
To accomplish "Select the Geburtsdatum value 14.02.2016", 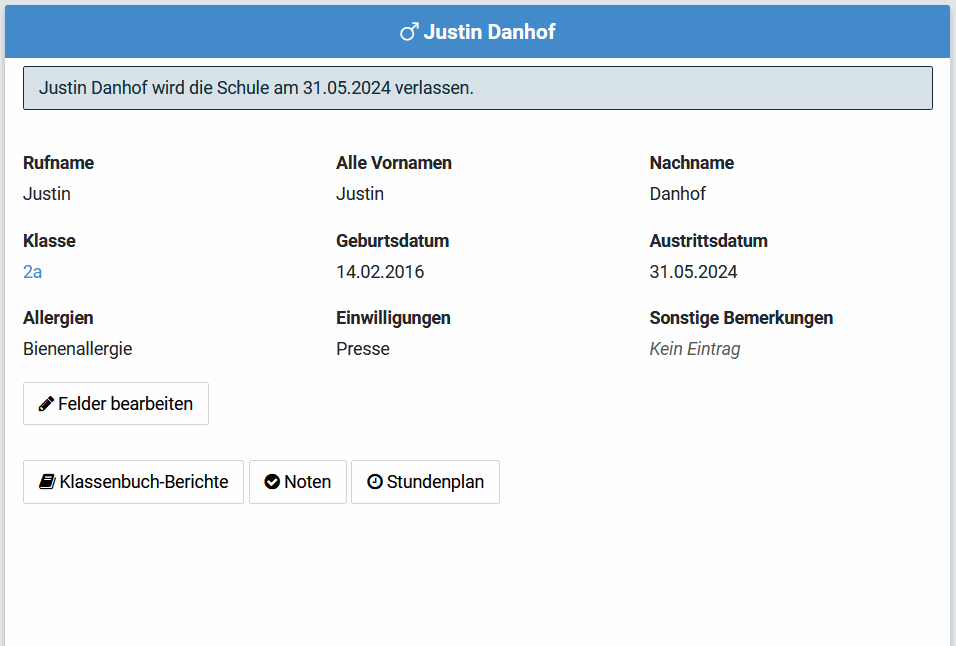I will click(380, 272).
